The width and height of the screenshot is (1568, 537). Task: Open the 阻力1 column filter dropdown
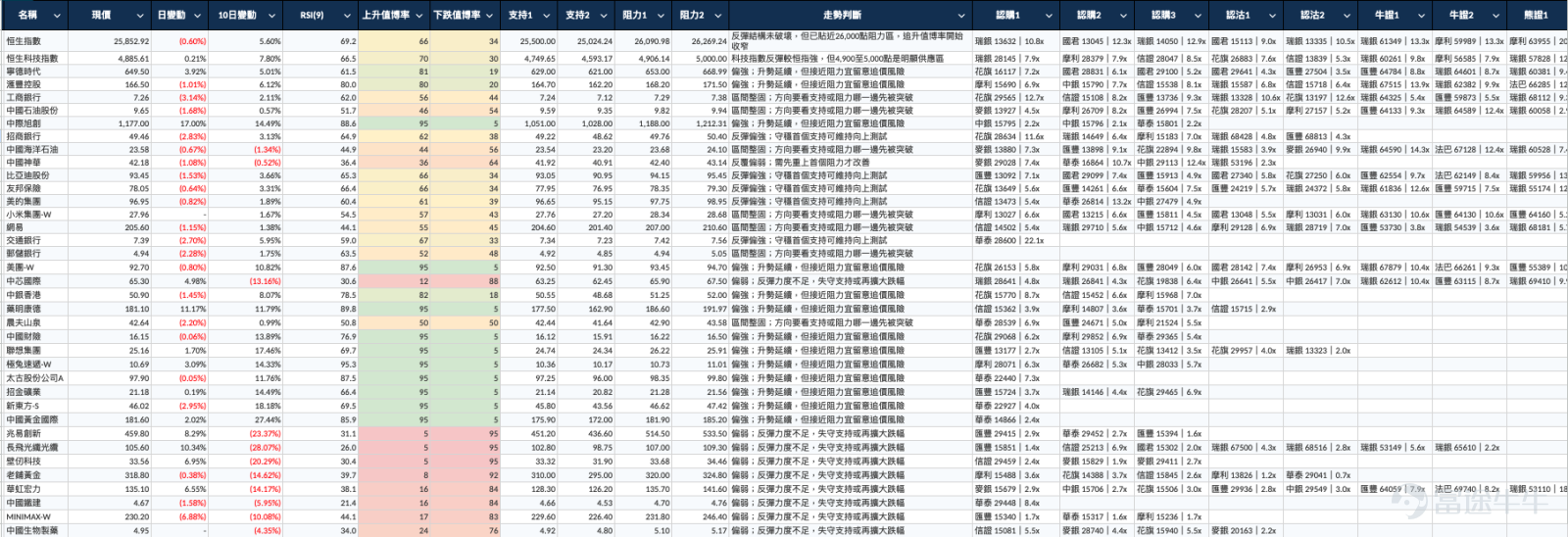(661, 16)
